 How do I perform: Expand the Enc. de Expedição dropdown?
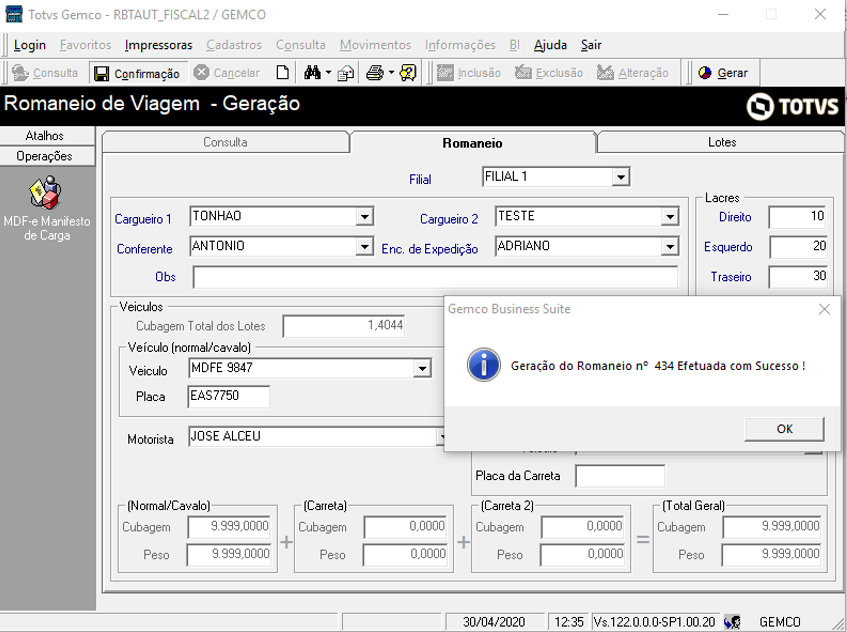(x=670, y=247)
